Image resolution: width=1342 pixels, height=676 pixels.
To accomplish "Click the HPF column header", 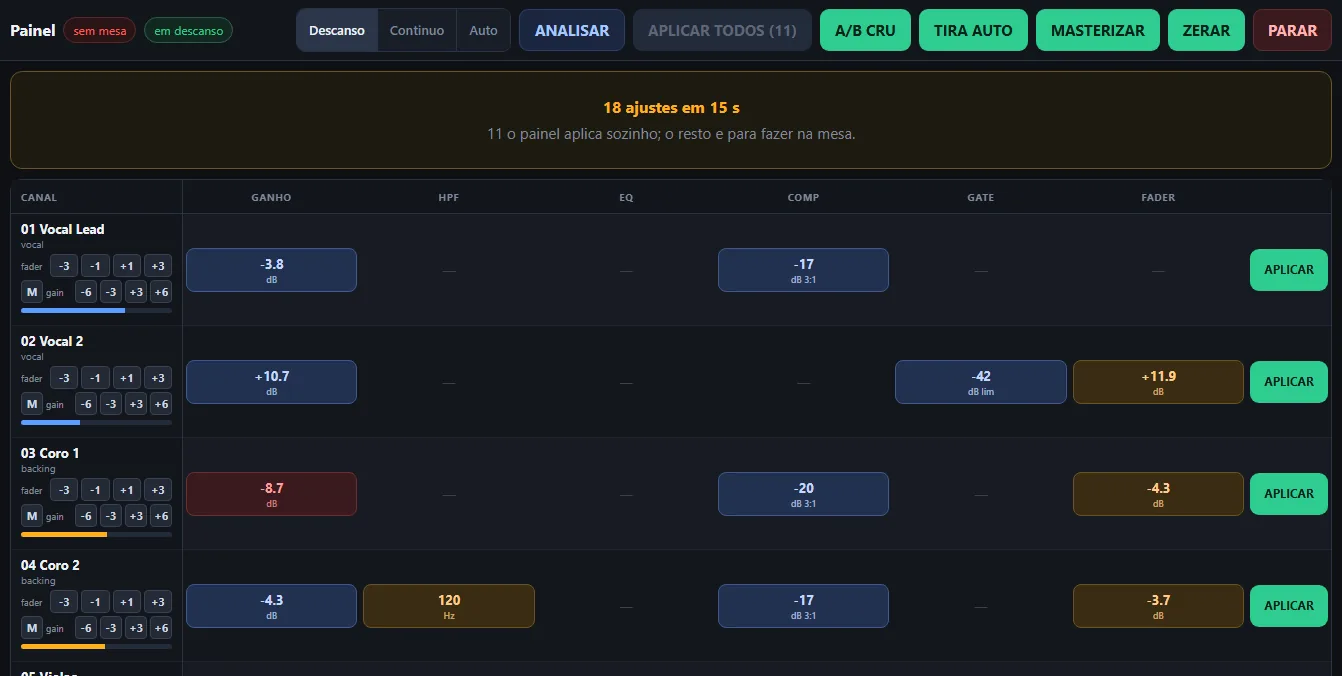I will (x=449, y=197).
